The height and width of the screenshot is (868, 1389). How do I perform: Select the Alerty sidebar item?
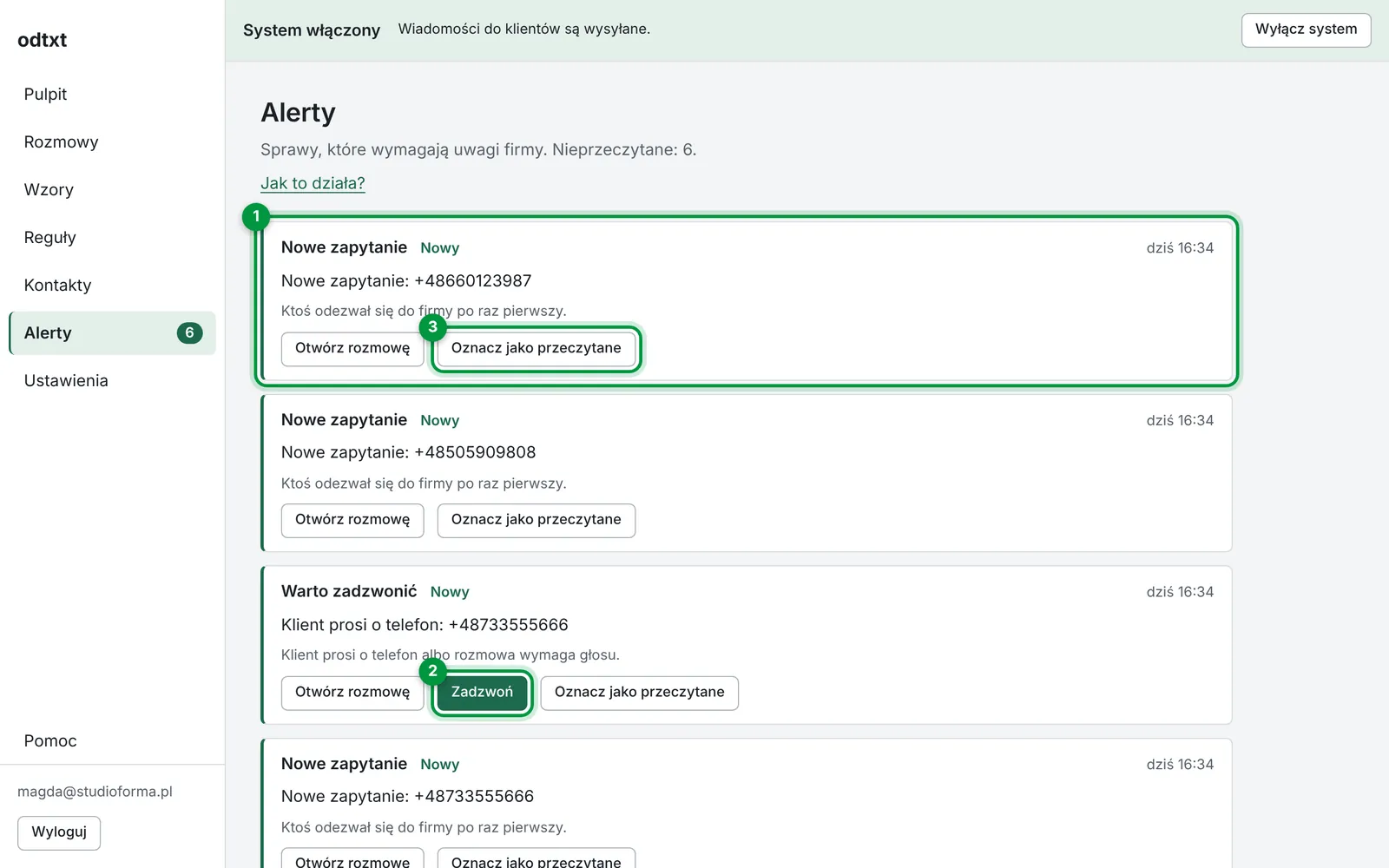tap(112, 332)
